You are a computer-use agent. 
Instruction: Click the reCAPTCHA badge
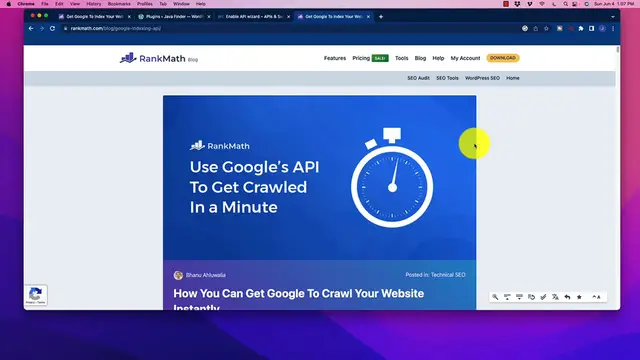tap(36, 295)
